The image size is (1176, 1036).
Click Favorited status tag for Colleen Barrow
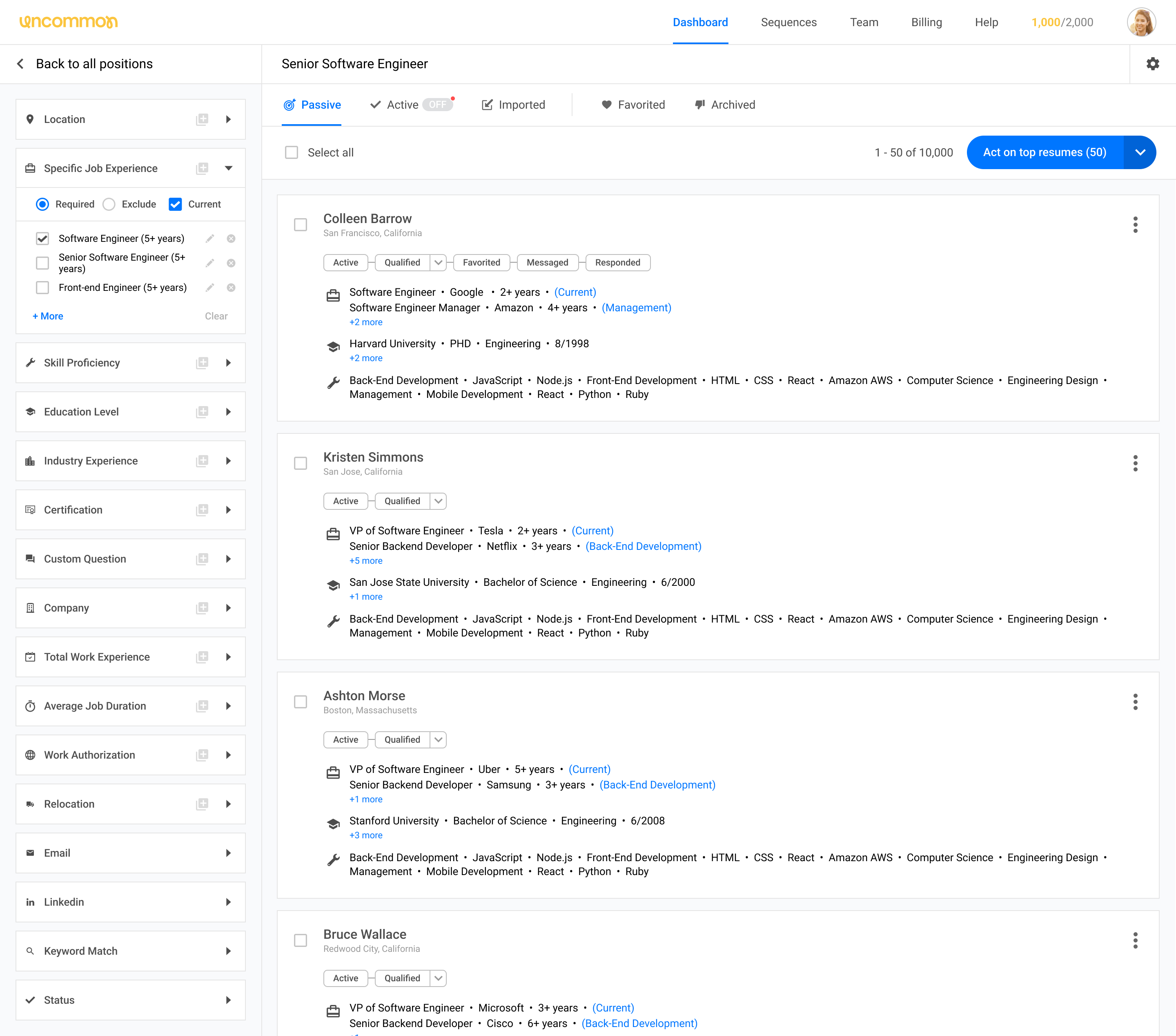481,262
